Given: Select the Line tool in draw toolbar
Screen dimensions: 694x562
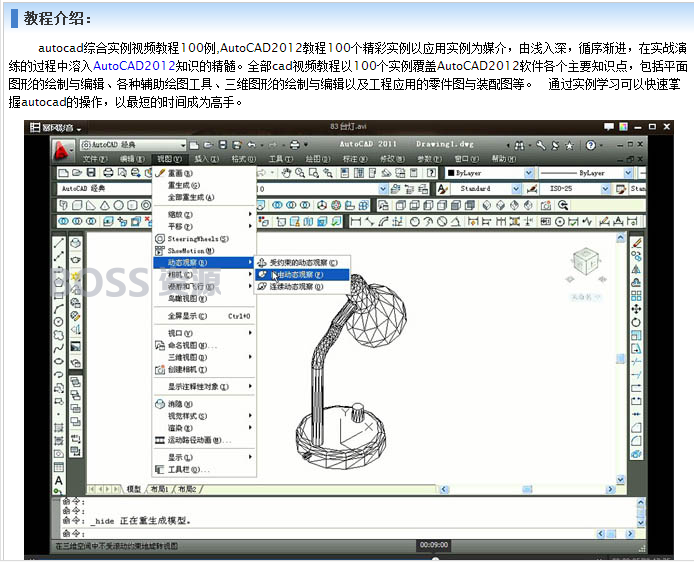Looking at the screenshot, I should 58,243.
